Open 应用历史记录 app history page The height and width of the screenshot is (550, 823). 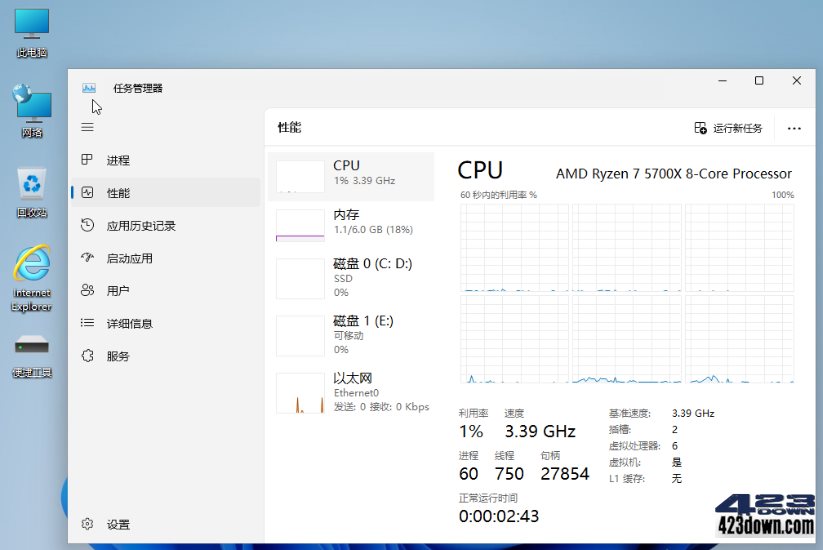click(141, 226)
